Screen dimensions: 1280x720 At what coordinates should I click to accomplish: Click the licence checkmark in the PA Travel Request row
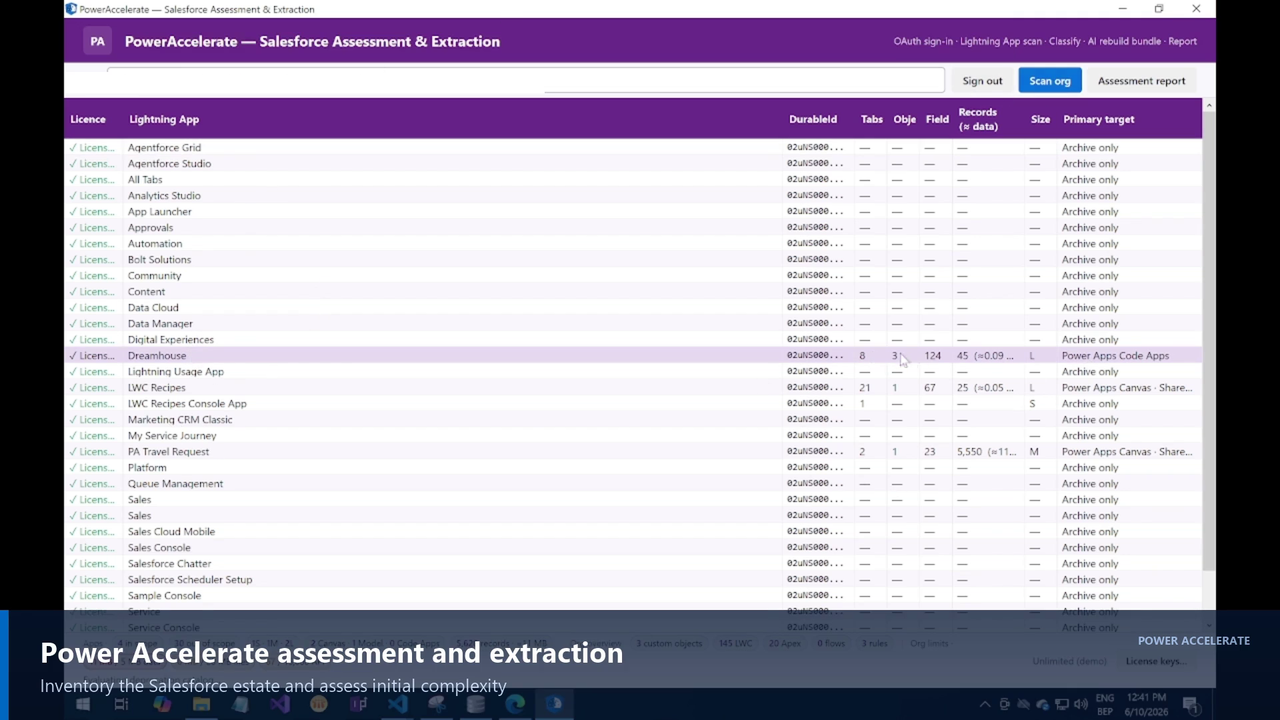coord(73,452)
